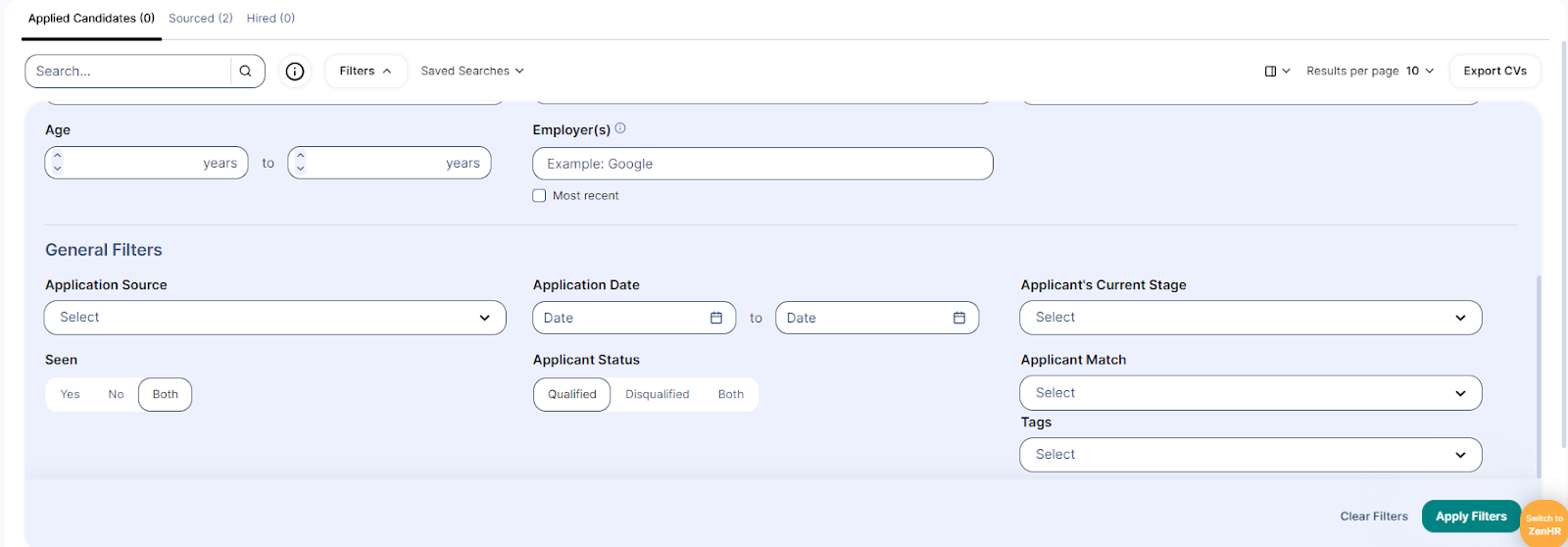
Task: Click the filter panel vertical scrollbar
Action: (1539, 375)
